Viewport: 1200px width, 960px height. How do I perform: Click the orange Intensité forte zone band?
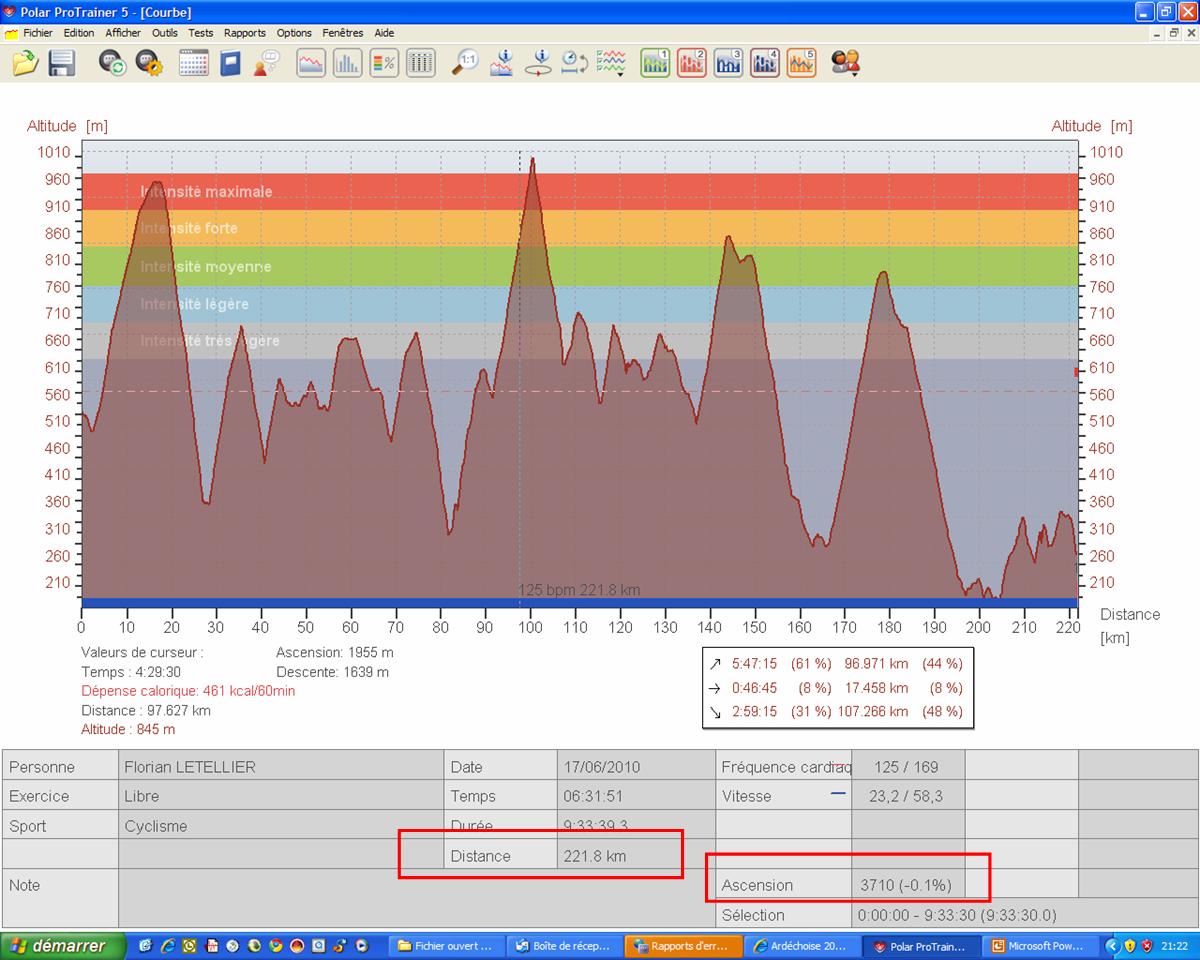579,228
